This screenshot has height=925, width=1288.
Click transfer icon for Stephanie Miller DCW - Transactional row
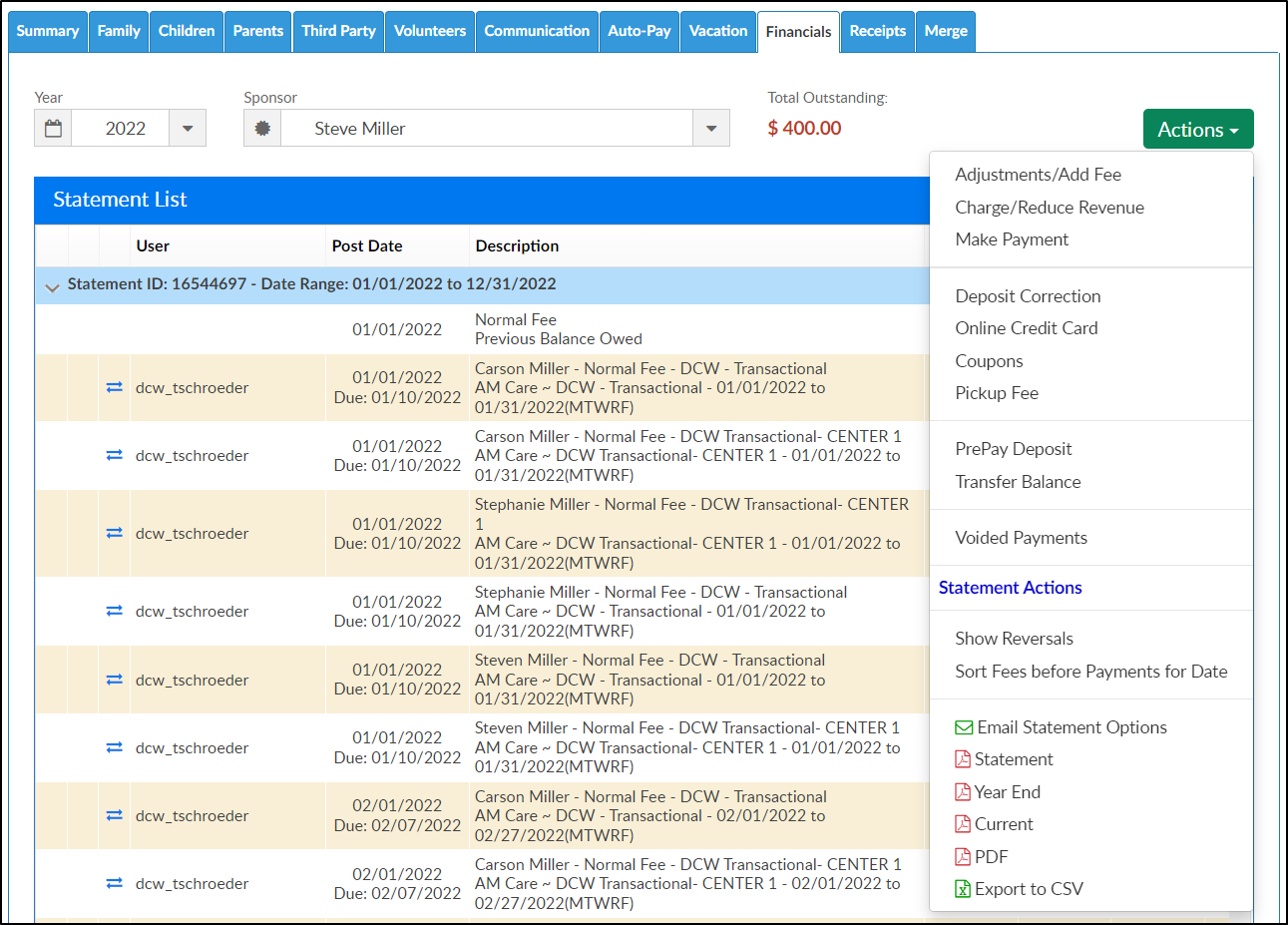tap(115, 611)
